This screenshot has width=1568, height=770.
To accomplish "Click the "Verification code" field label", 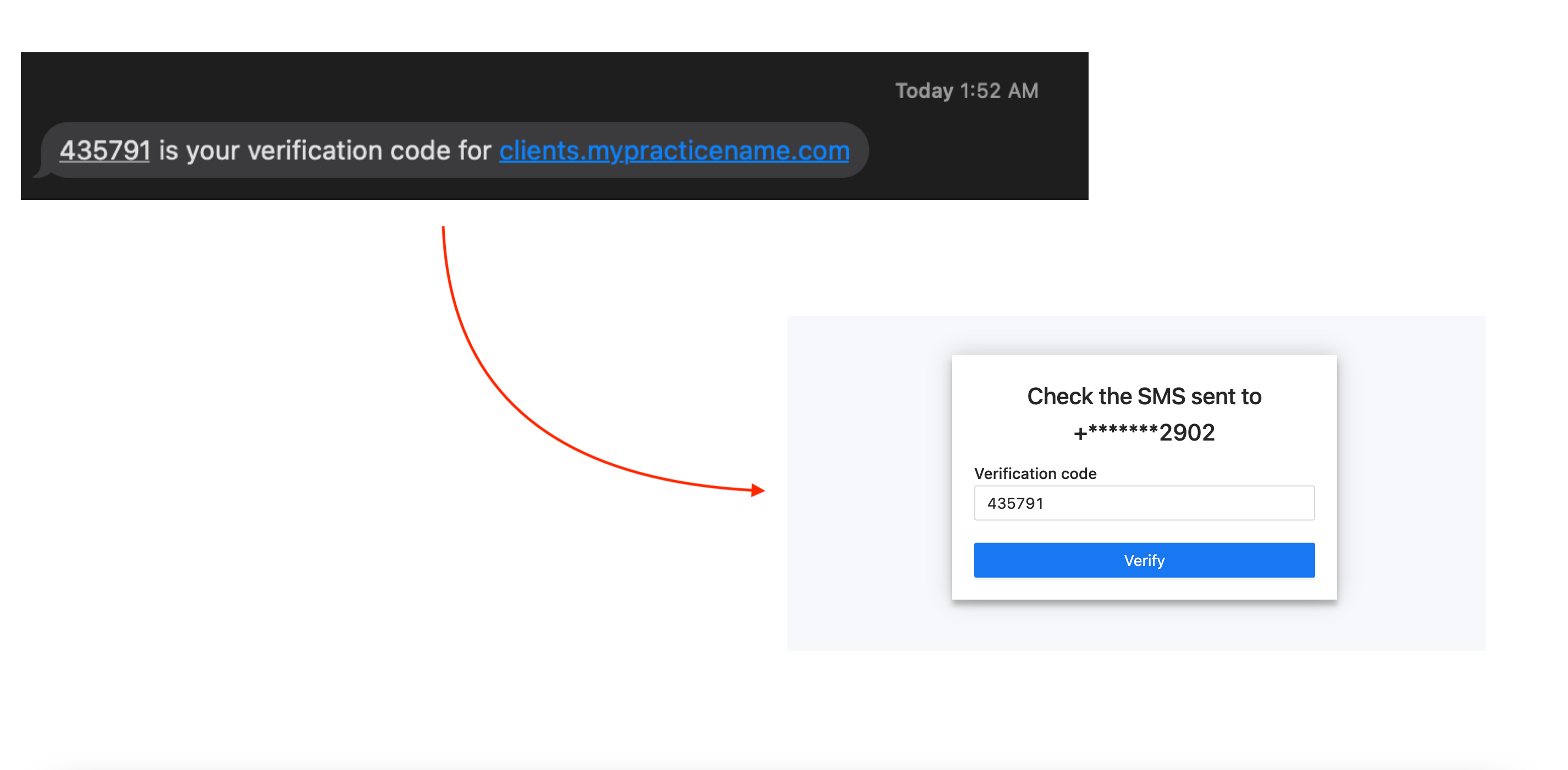I will click(1035, 474).
